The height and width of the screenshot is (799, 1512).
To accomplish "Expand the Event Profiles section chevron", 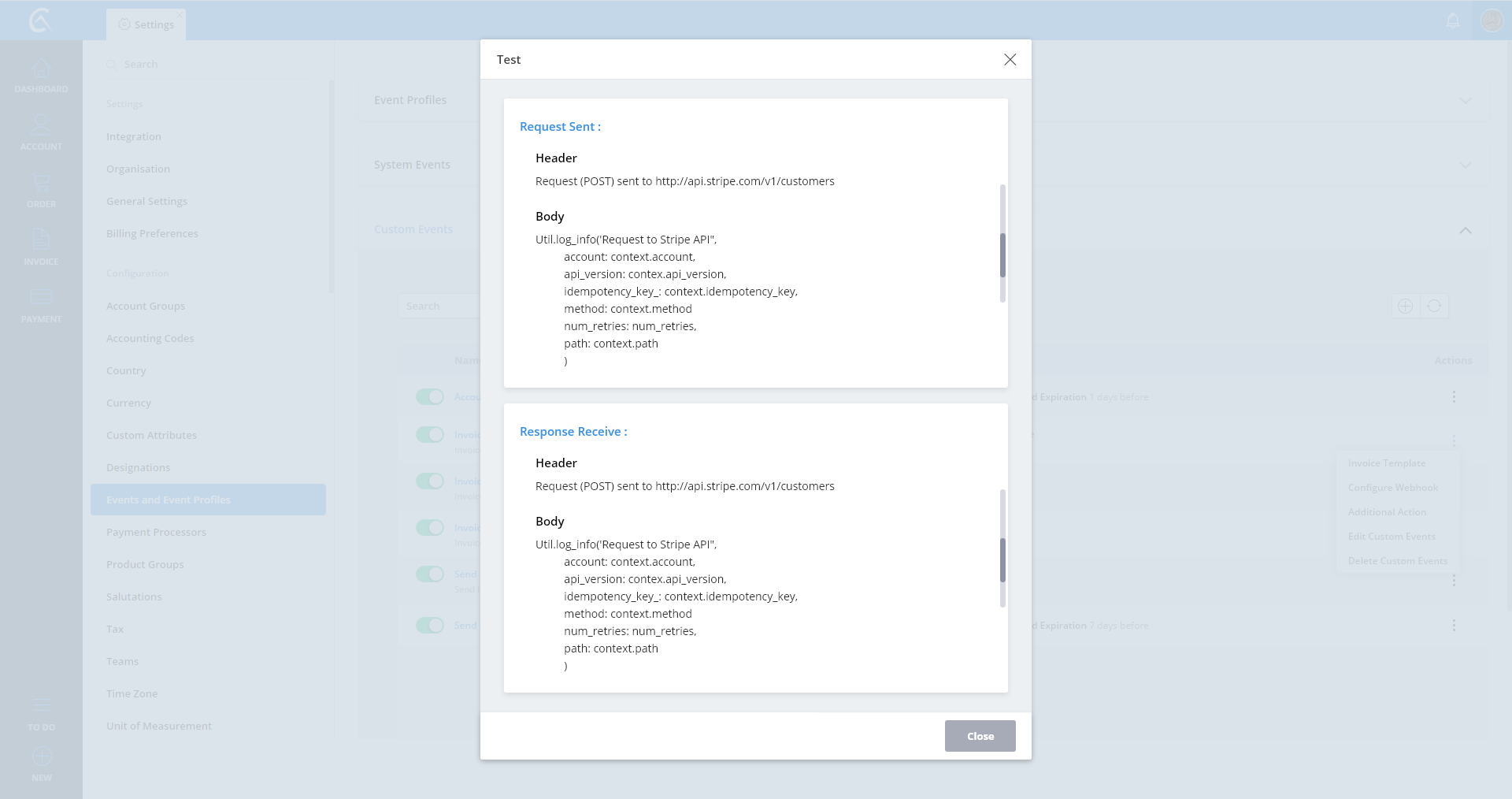I will (1465, 100).
